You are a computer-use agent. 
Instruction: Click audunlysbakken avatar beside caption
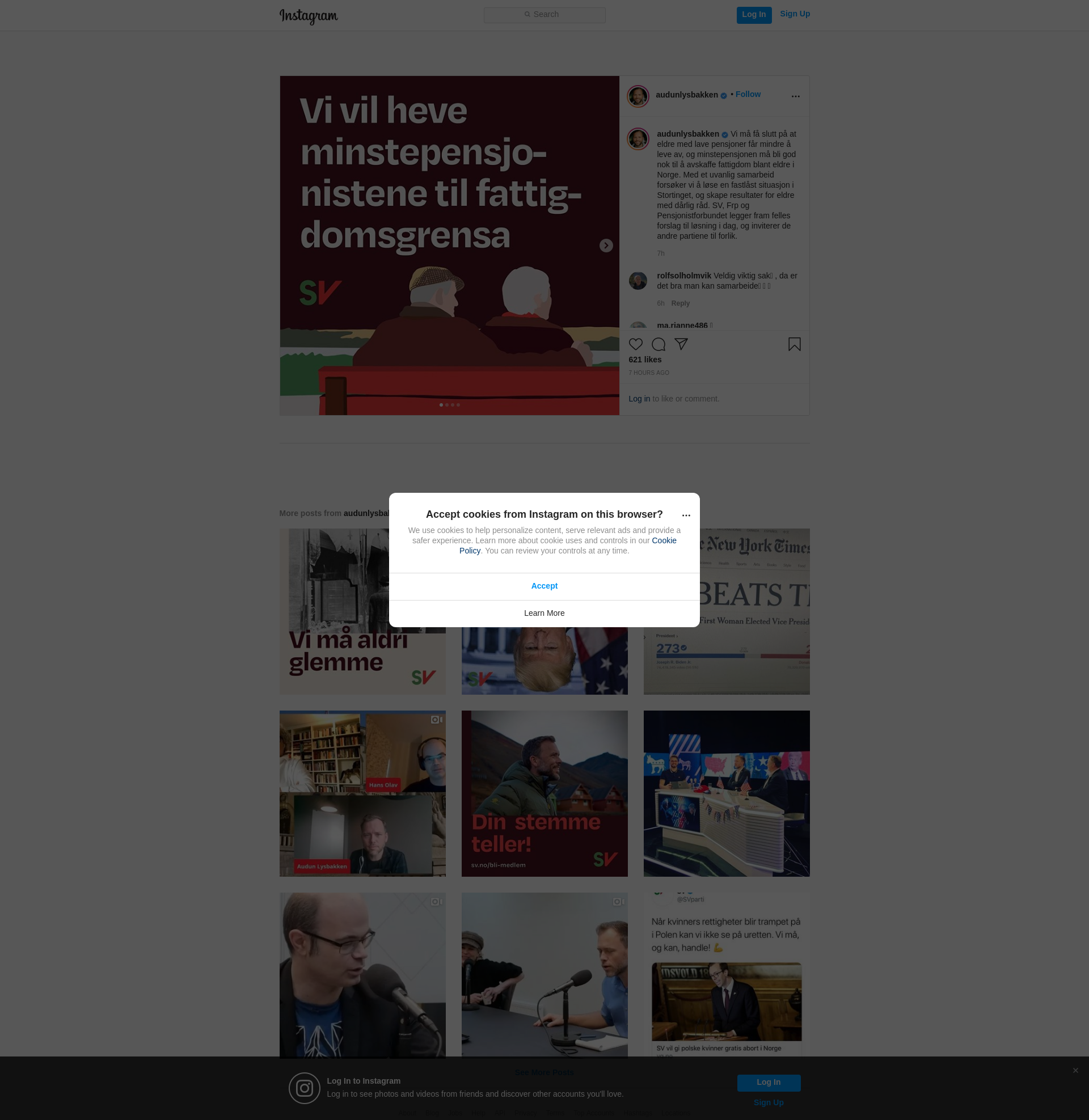(637, 139)
